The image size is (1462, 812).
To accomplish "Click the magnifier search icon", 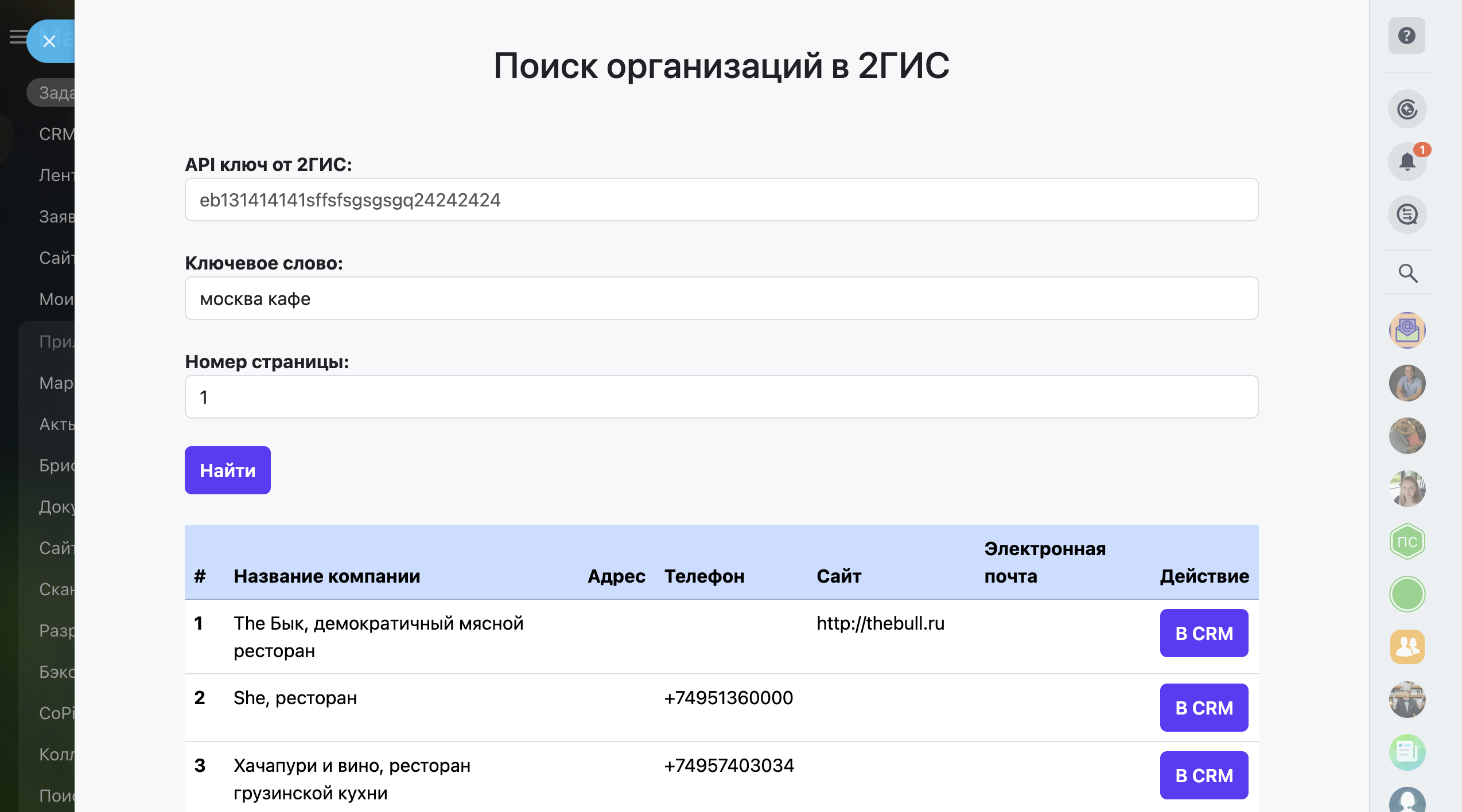I will coord(1407,273).
